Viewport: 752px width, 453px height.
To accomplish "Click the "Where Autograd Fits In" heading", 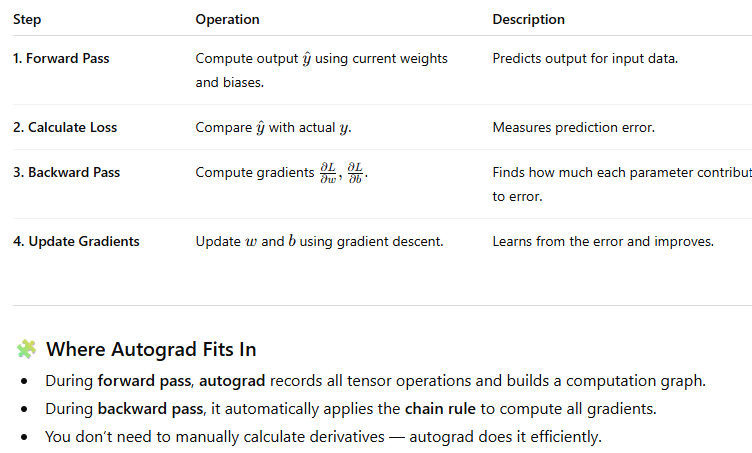I will point(151,349).
